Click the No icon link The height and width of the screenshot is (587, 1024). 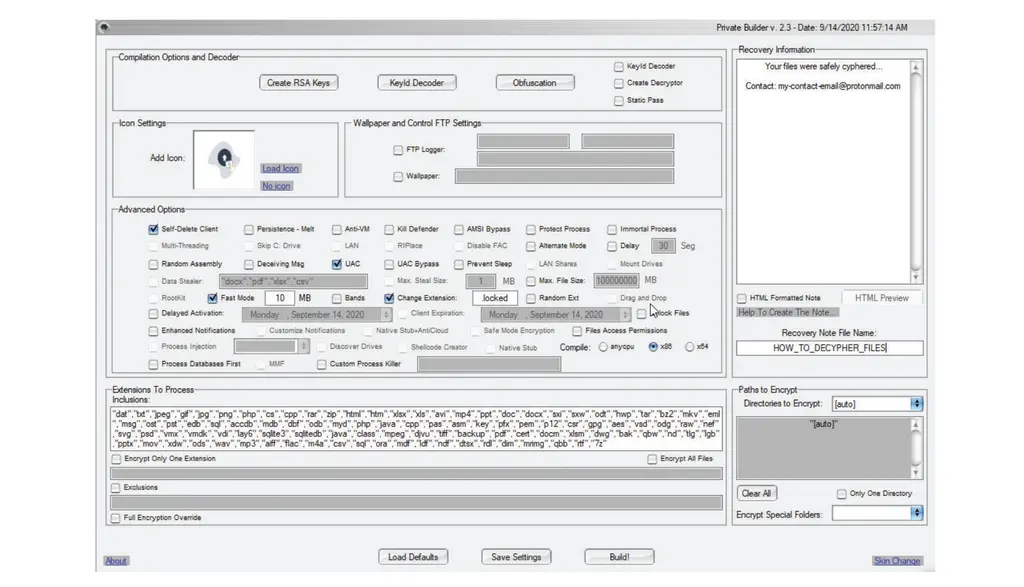[276, 186]
